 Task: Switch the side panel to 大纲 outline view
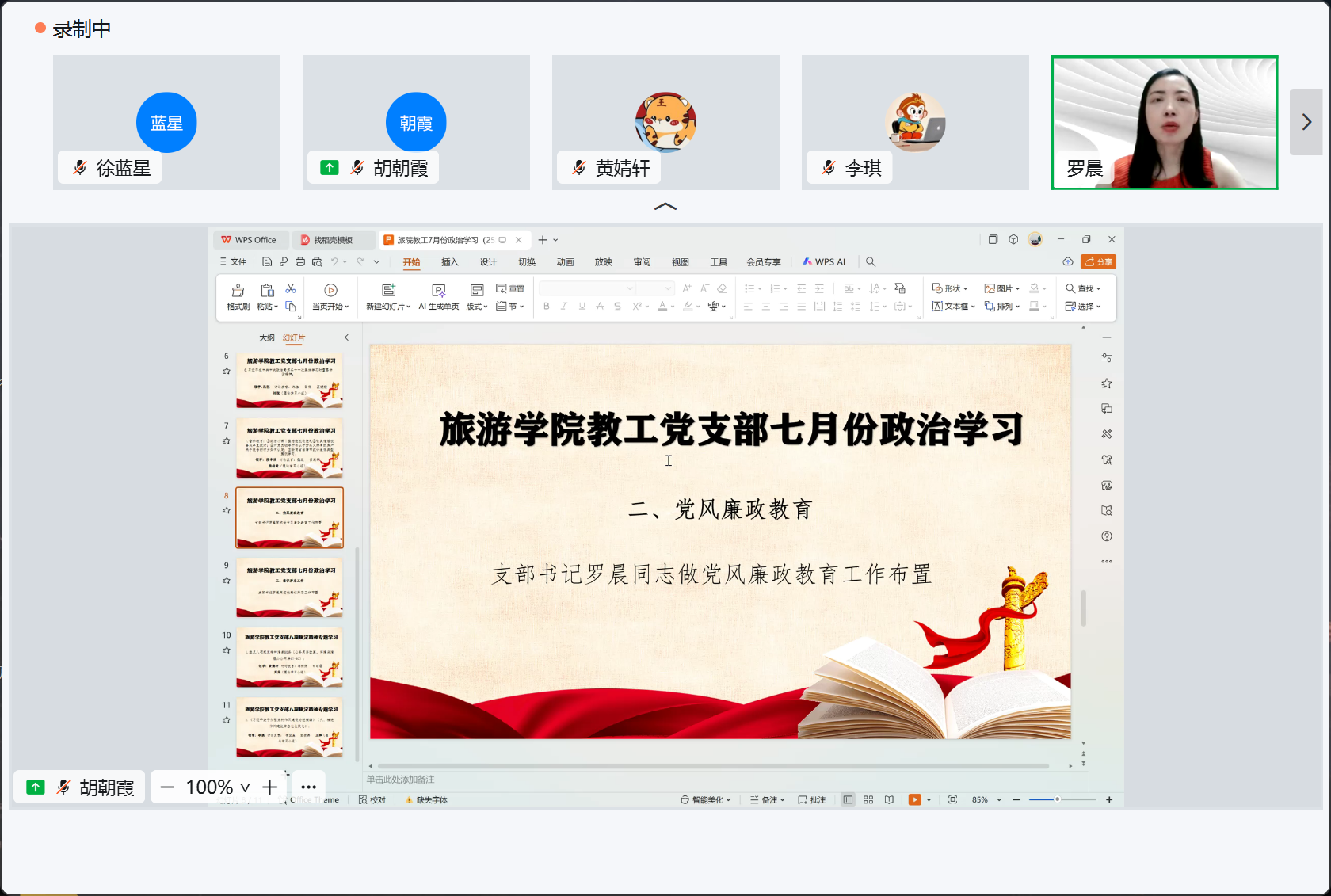click(x=267, y=337)
